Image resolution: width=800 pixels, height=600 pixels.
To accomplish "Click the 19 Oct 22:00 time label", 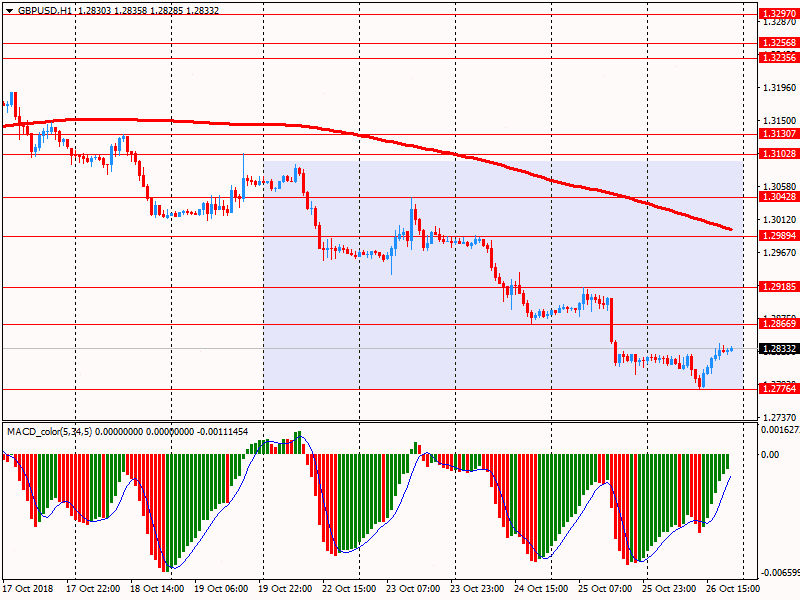I will 285,589.
